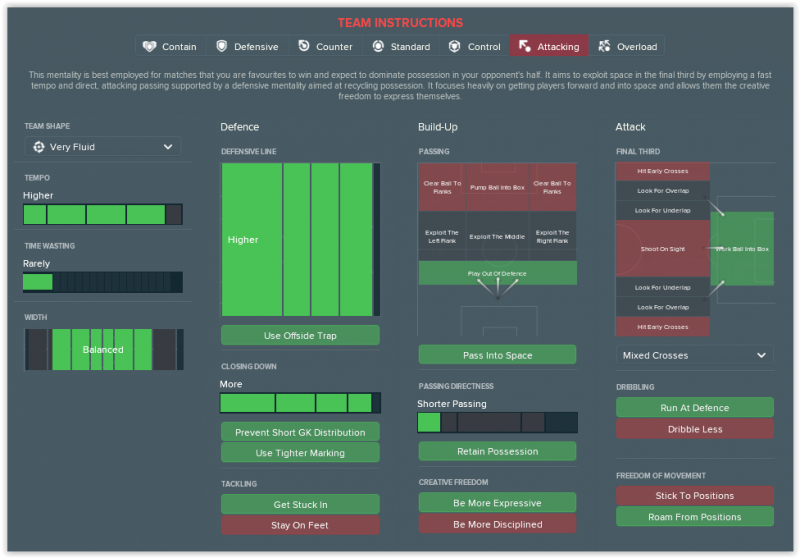This screenshot has height=558, width=800.
Task: Click the Attacking mentality icon
Action: [525, 46]
